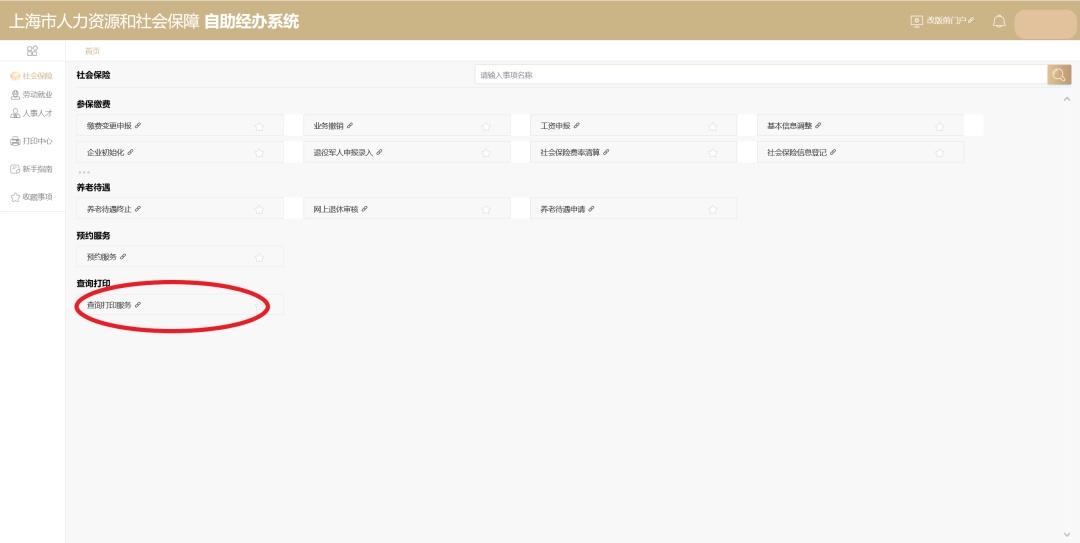
Task: Favorite 企业初始化 with its star
Action: [x=259, y=153]
